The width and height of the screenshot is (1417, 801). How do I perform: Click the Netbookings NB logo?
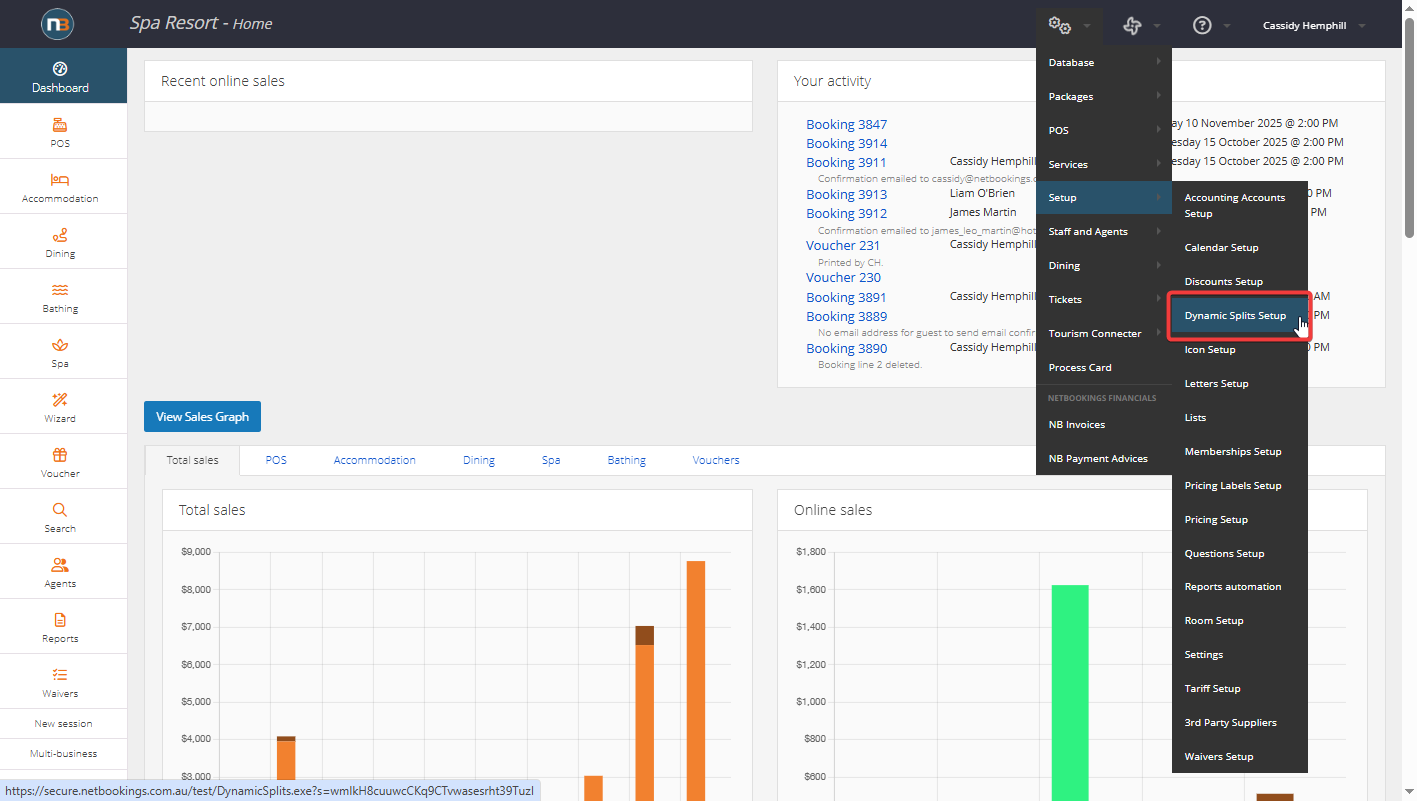coord(57,24)
